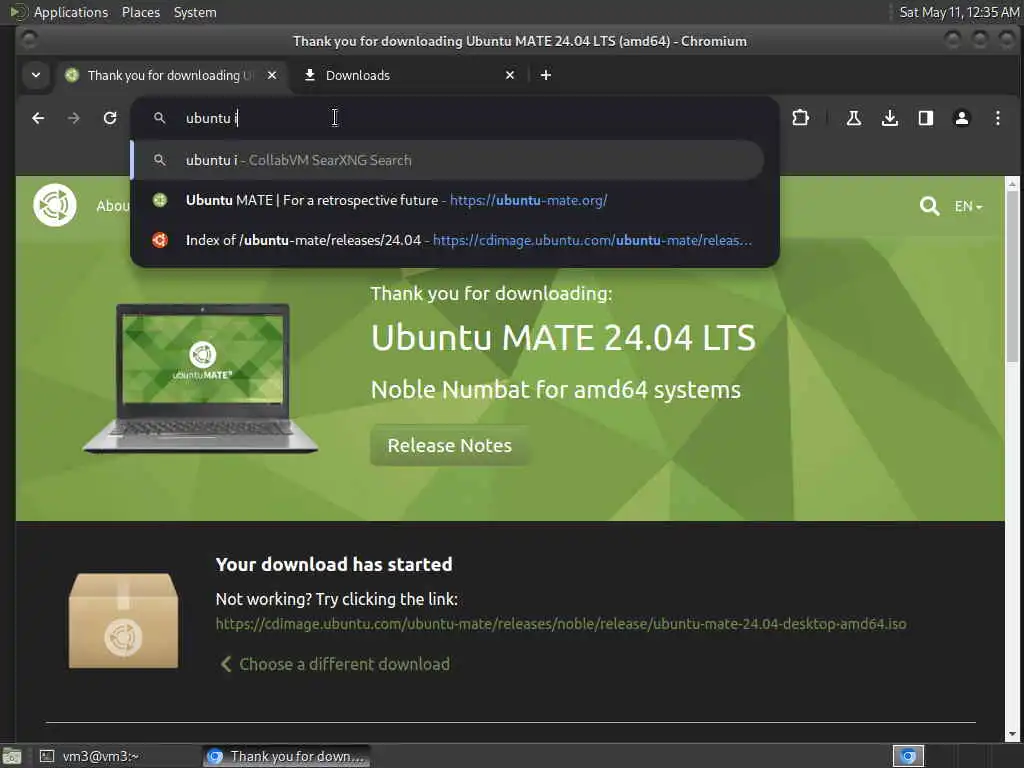Click the Ubuntu MATE site logo
Viewport: 1024px width, 768px height.
55,205
